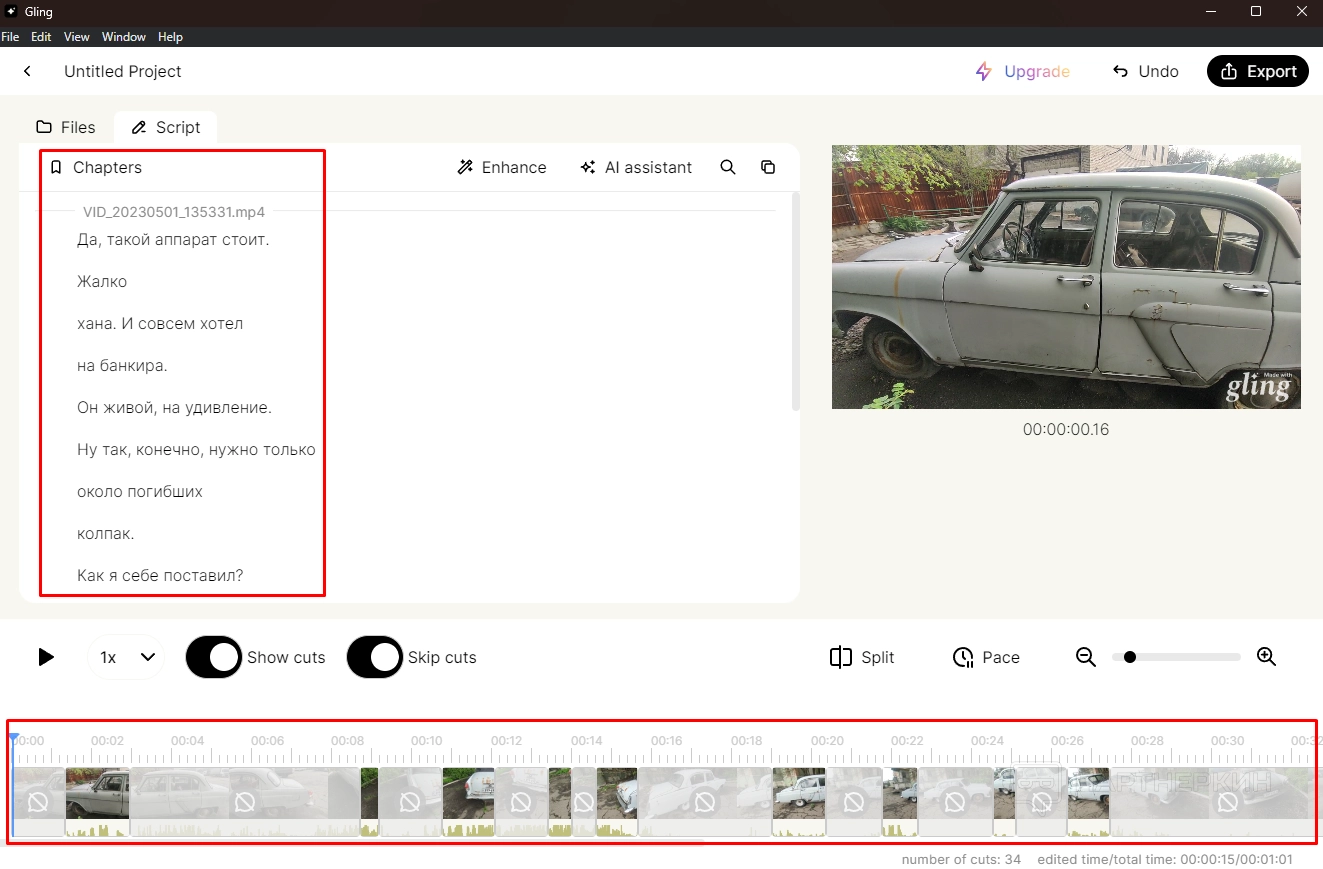Click the timeline zoom slider handle

point(1130,657)
